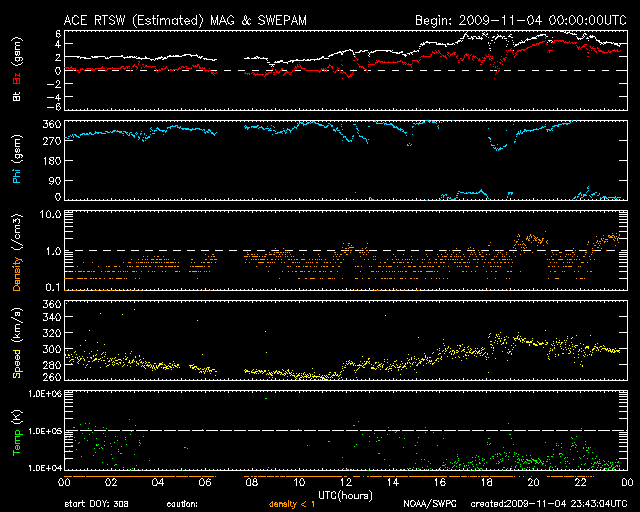Click the Begin date timestamp text
Viewport: 640px width, 512px height.
[x=520, y=19]
